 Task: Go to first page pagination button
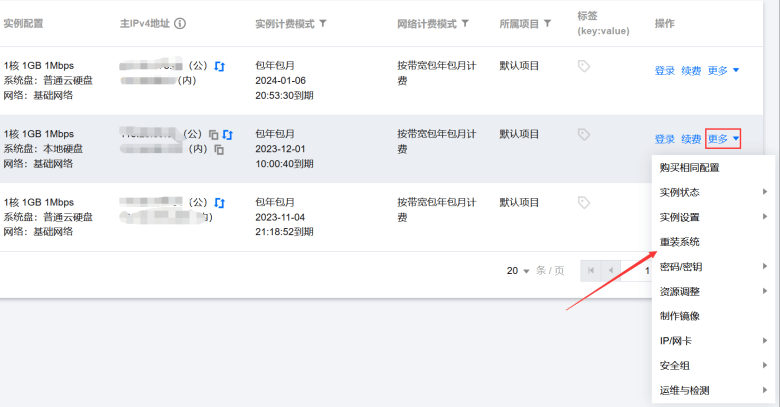pyautogui.click(x=590, y=271)
